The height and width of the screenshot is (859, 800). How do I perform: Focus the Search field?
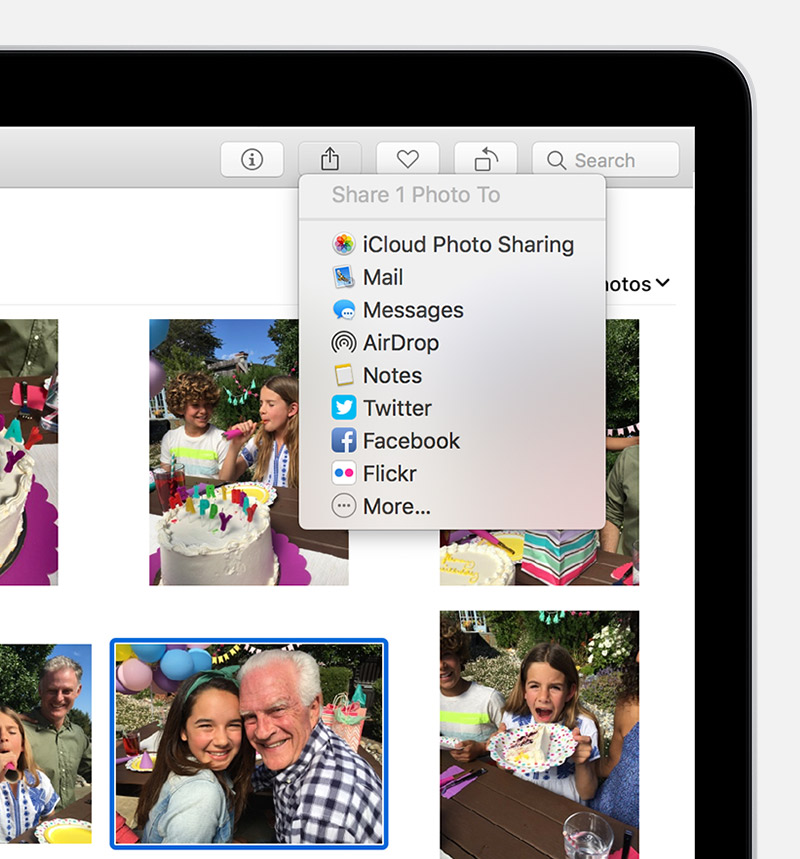605,159
